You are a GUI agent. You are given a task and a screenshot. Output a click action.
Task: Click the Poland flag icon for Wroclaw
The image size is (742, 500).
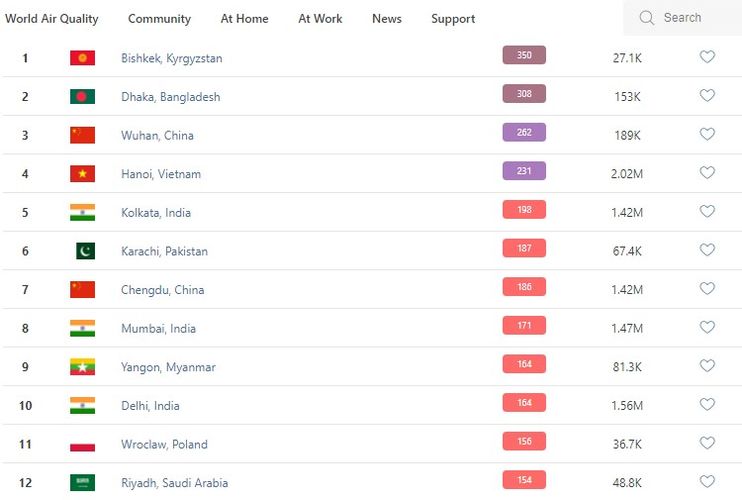point(82,444)
